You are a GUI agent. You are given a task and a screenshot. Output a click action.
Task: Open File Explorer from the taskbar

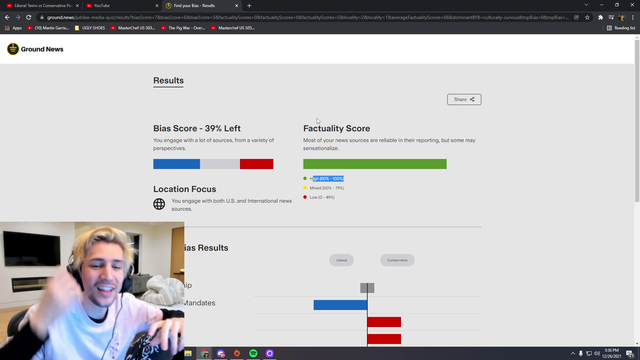coord(188,353)
